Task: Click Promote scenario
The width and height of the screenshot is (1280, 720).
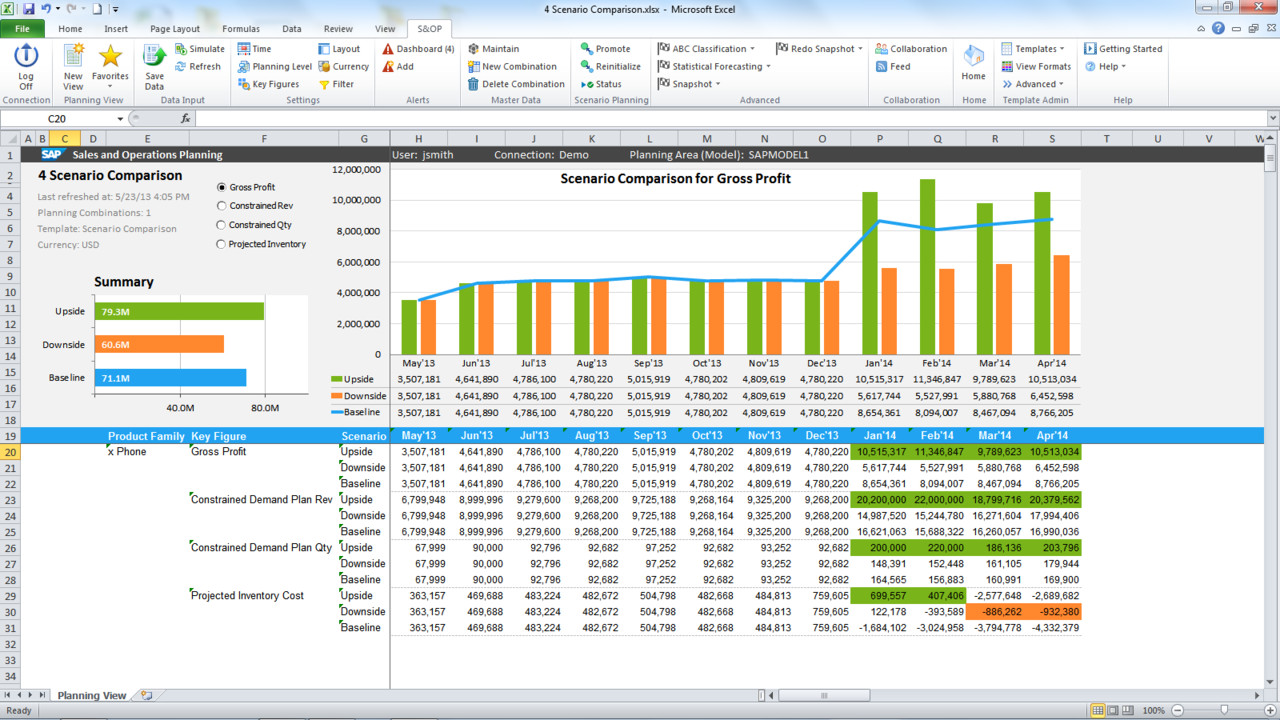Action: 605,49
